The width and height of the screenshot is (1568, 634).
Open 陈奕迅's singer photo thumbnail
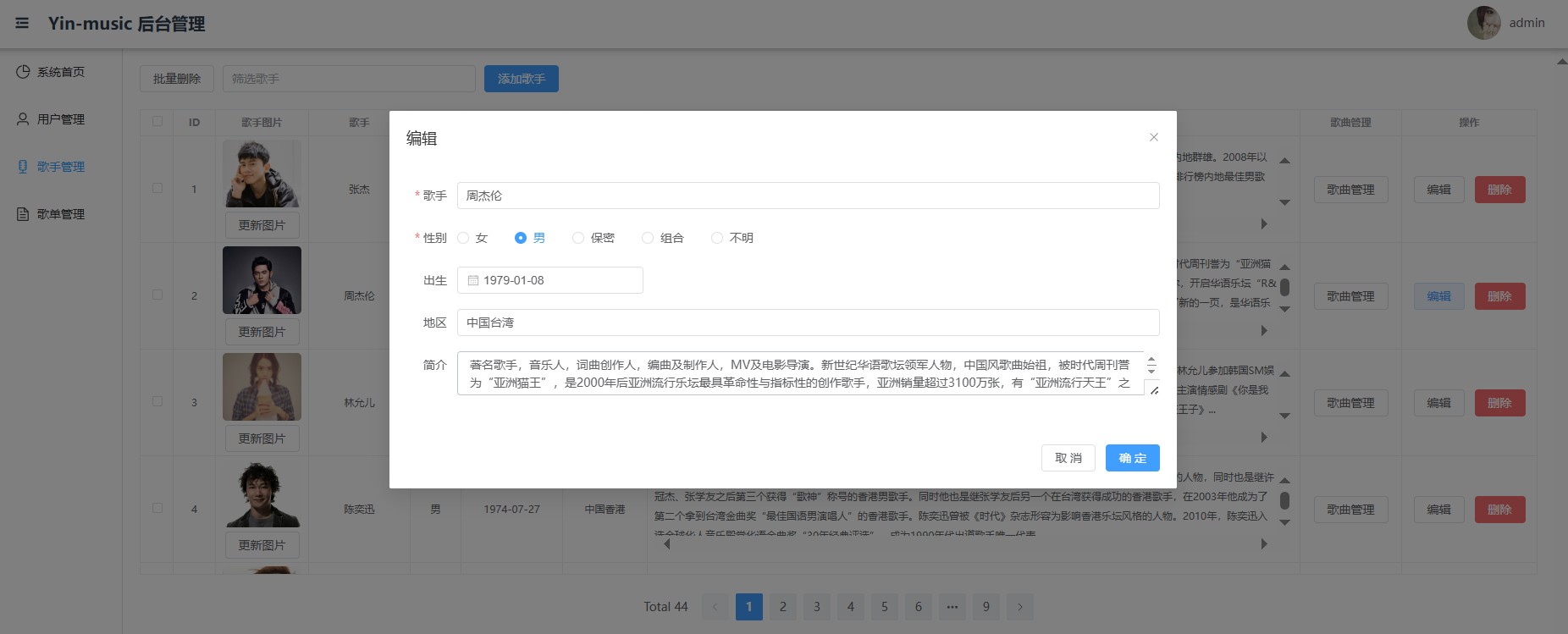click(x=262, y=493)
